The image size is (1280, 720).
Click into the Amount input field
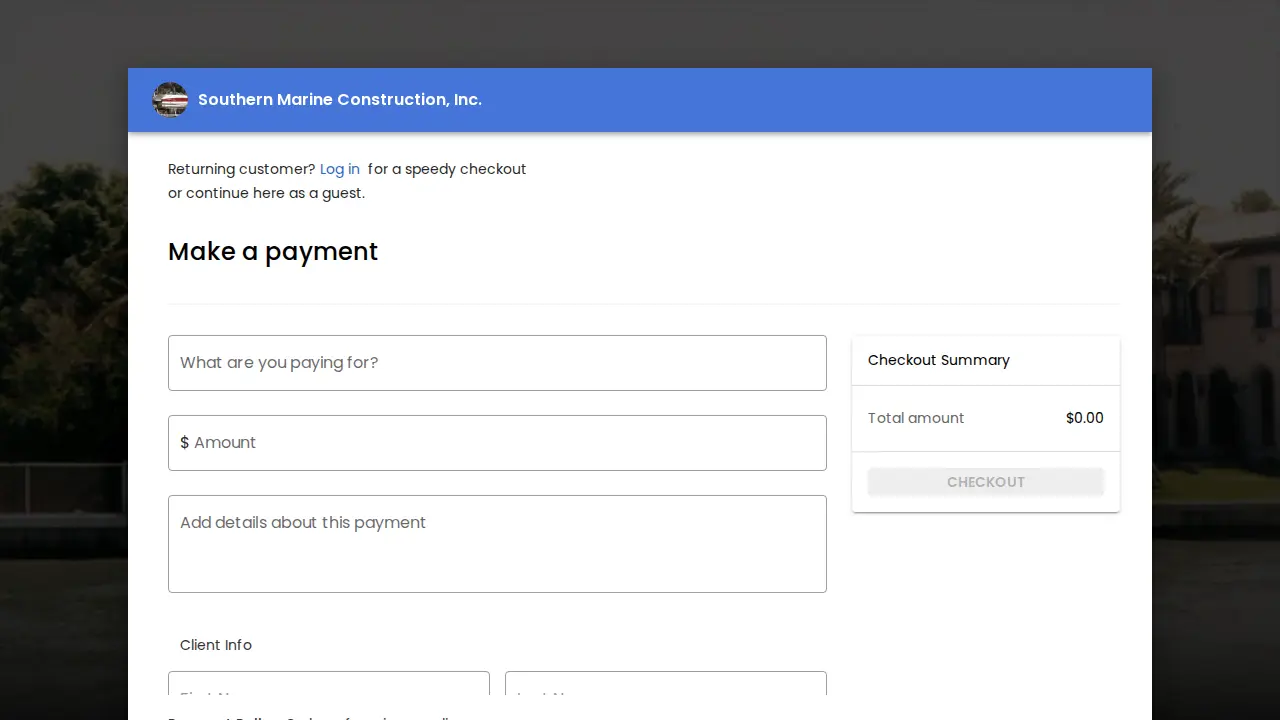[x=497, y=443]
